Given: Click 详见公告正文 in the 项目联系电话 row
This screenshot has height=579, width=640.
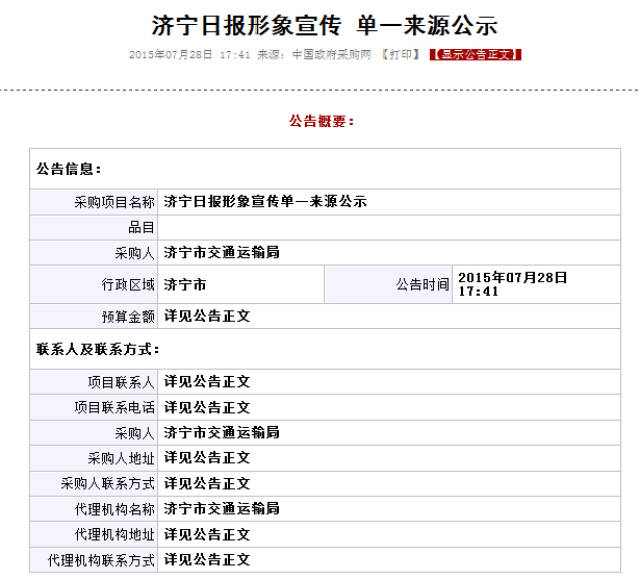Looking at the screenshot, I should click(207, 407).
